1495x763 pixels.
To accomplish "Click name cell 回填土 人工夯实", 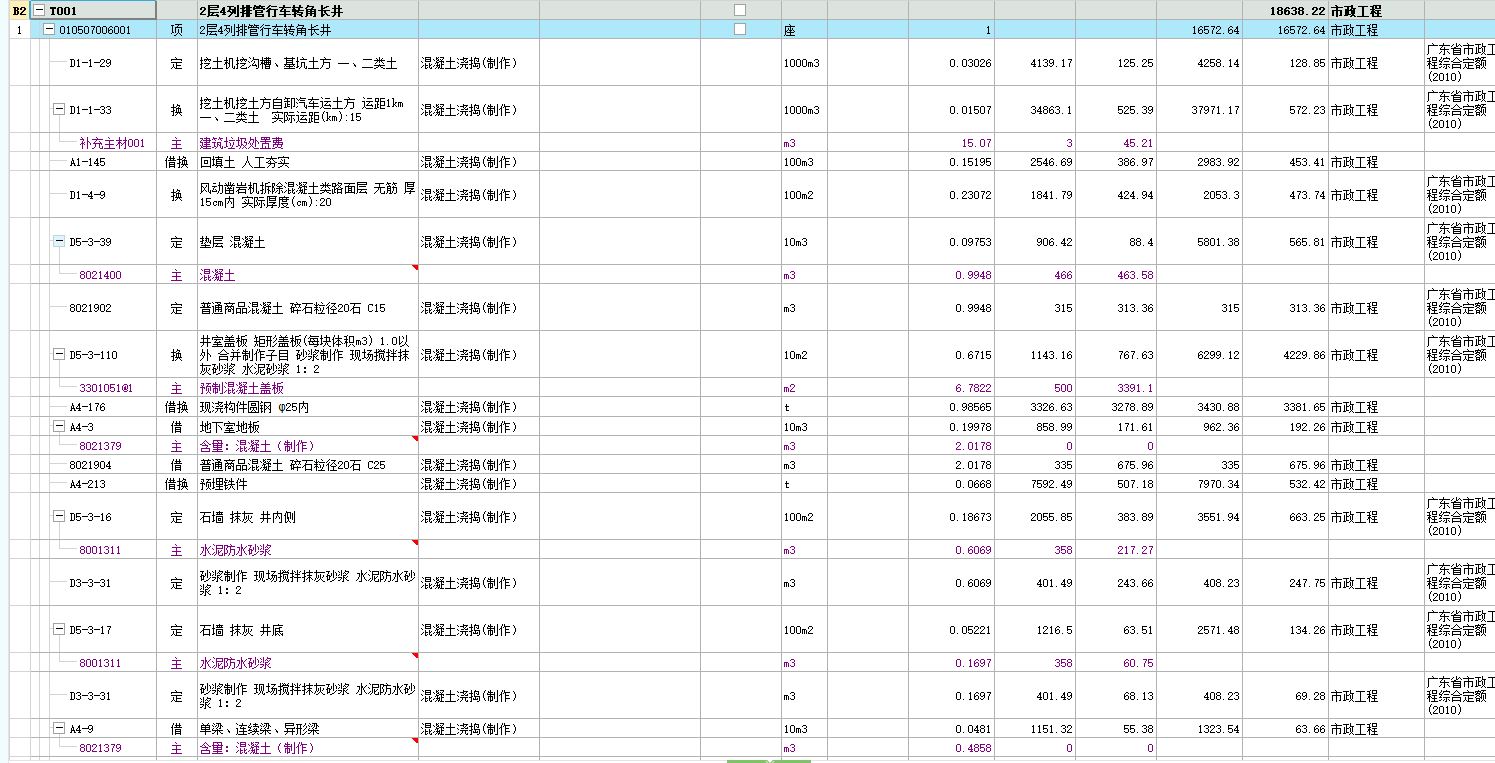I will point(245,162).
